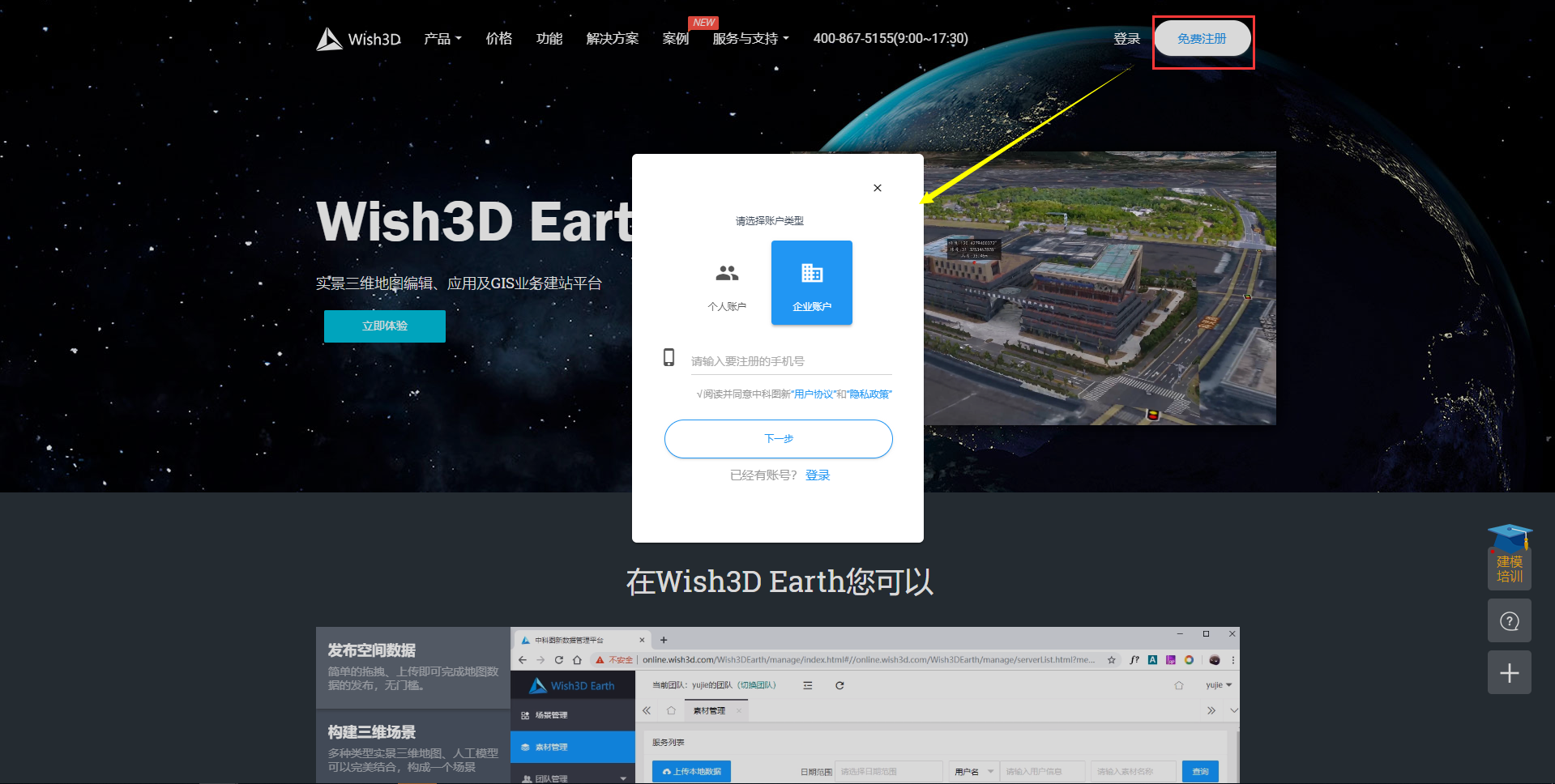The width and height of the screenshot is (1555, 784).
Task: Click the 登录 link inside the dialog
Action: click(x=818, y=475)
